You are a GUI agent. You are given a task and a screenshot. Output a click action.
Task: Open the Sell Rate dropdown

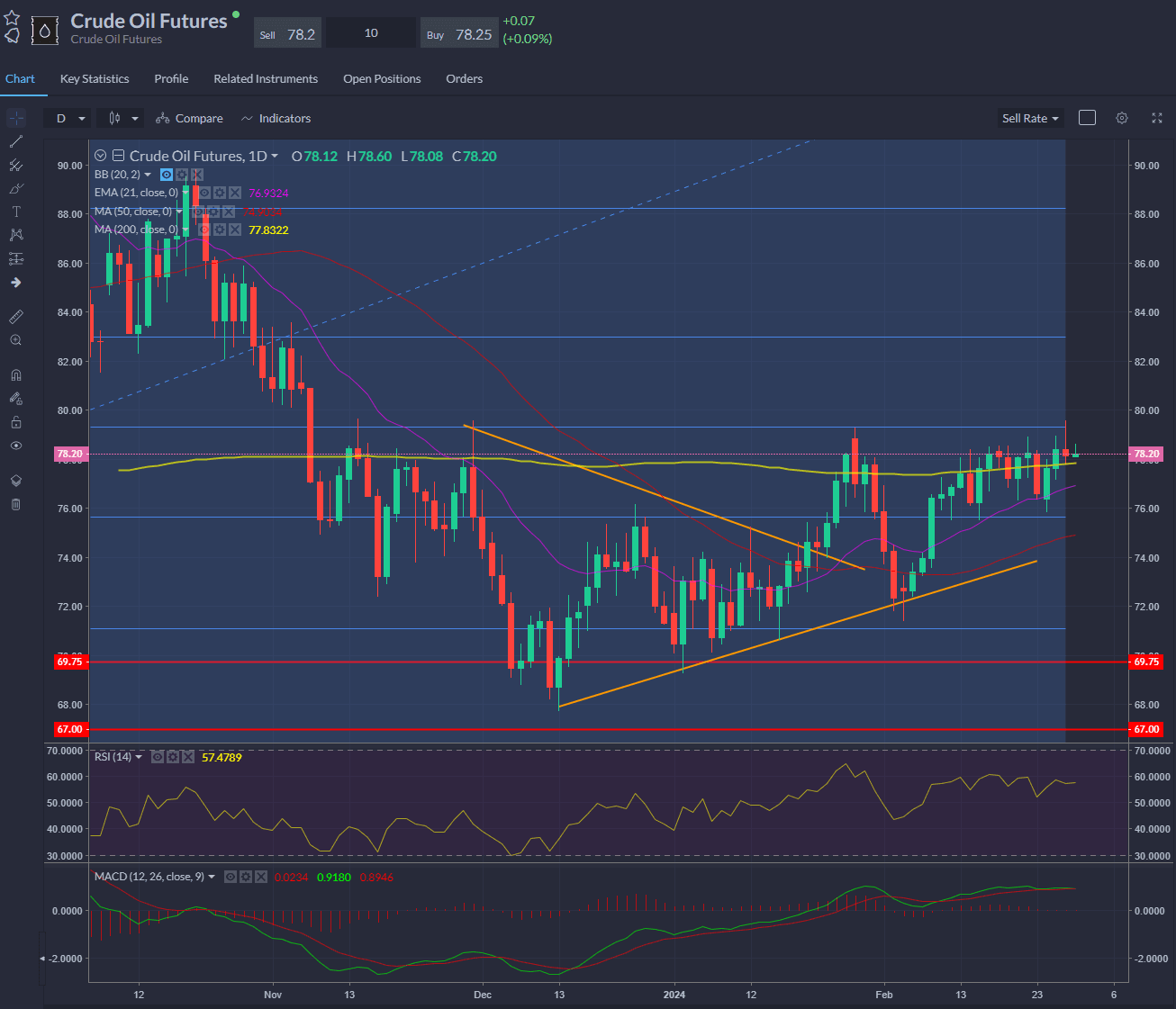coord(1031,118)
